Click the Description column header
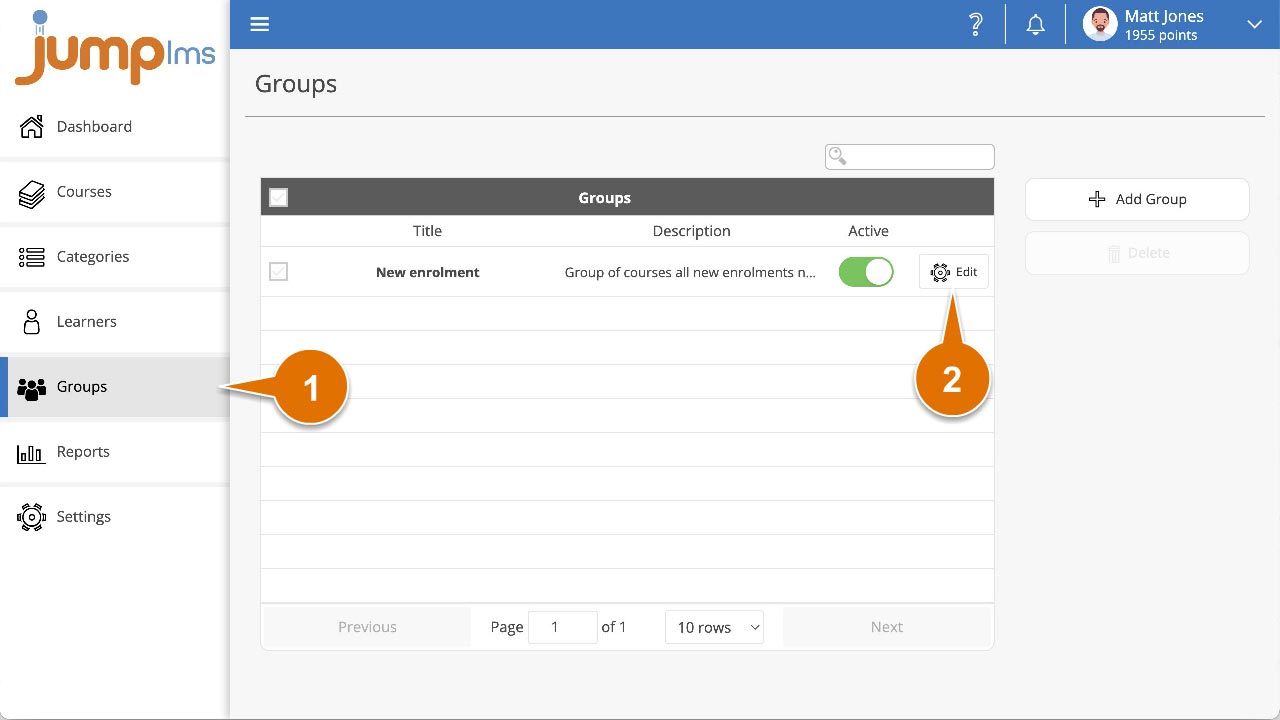 click(691, 231)
